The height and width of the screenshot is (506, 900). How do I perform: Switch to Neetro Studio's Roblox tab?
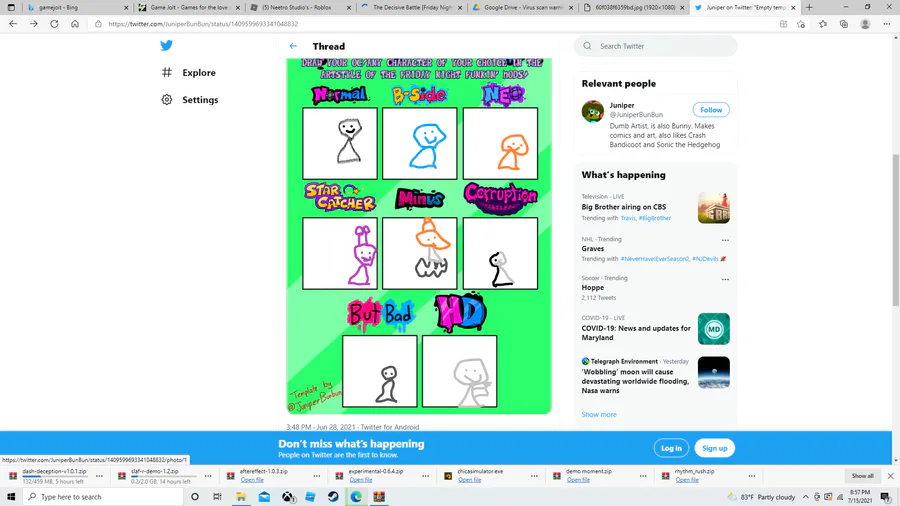[300, 7]
